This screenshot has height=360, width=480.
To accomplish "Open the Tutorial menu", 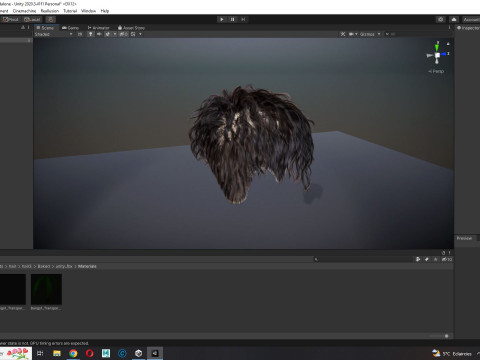I will coord(70,11).
